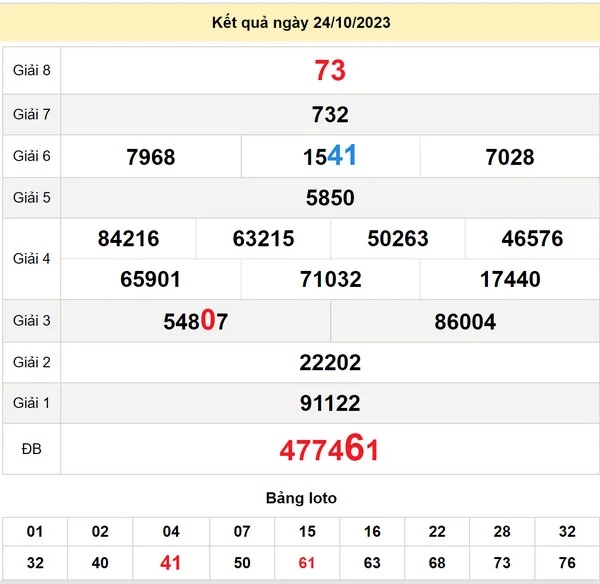Select the Giải 4 number 84216
The width and height of the screenshot is (600, 584).
pos(129,239)
